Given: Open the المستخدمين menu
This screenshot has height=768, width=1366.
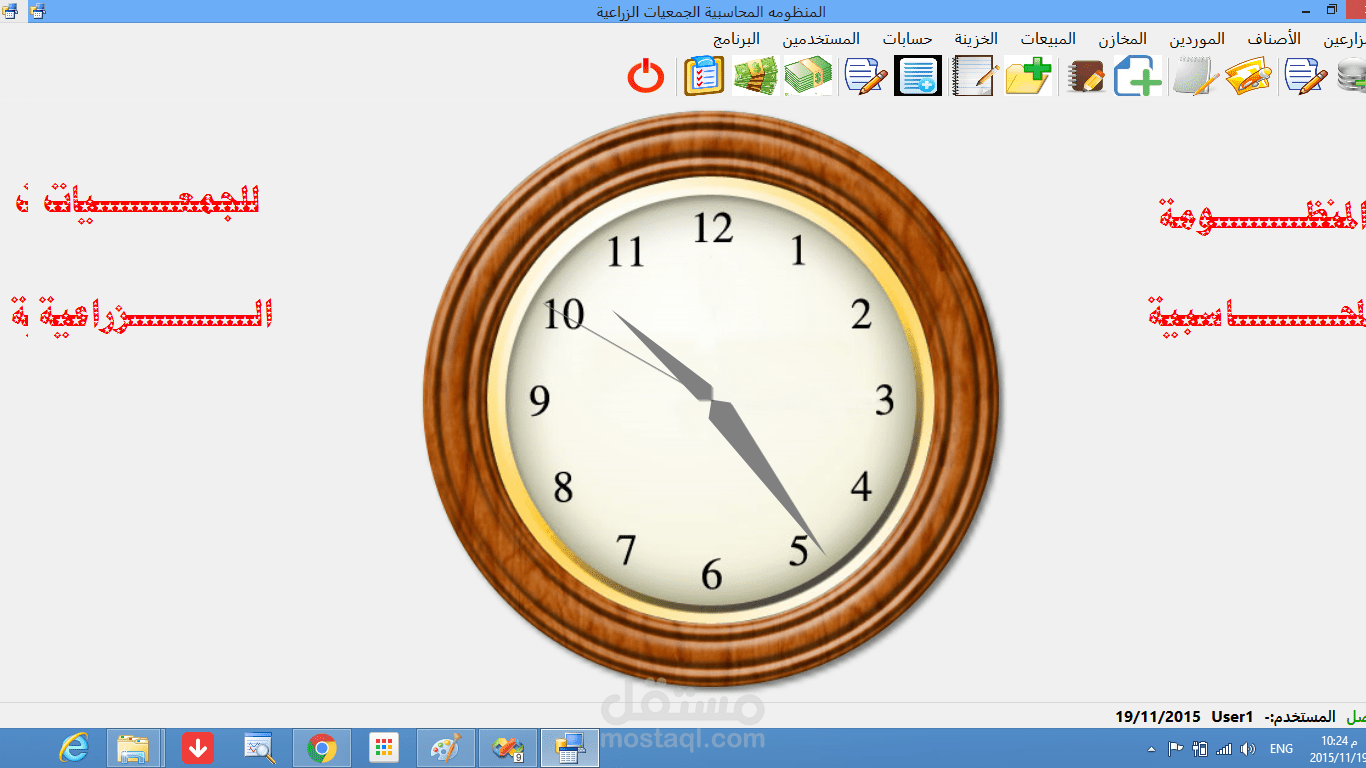Looking at the screenshot, I should point(821,39).
